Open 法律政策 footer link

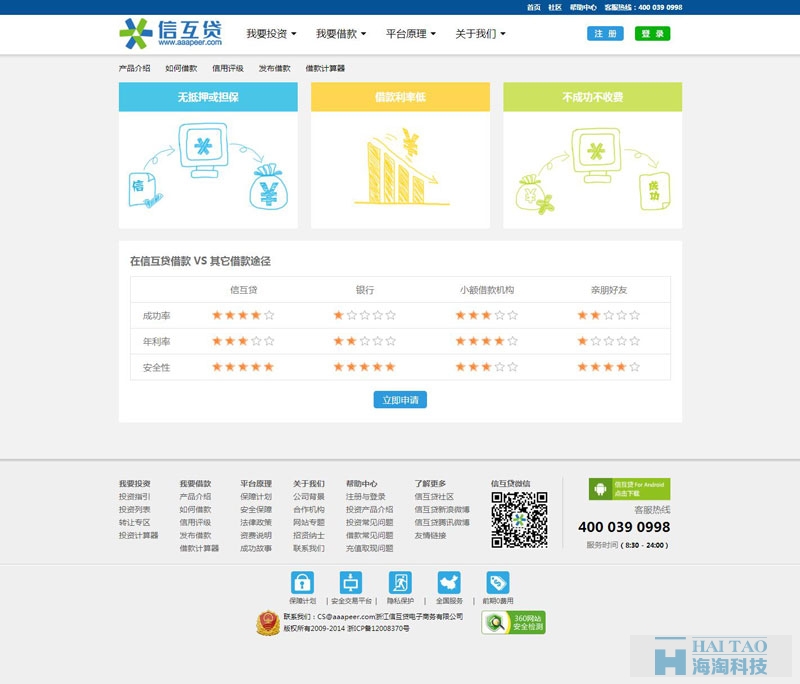click(256, 522)
